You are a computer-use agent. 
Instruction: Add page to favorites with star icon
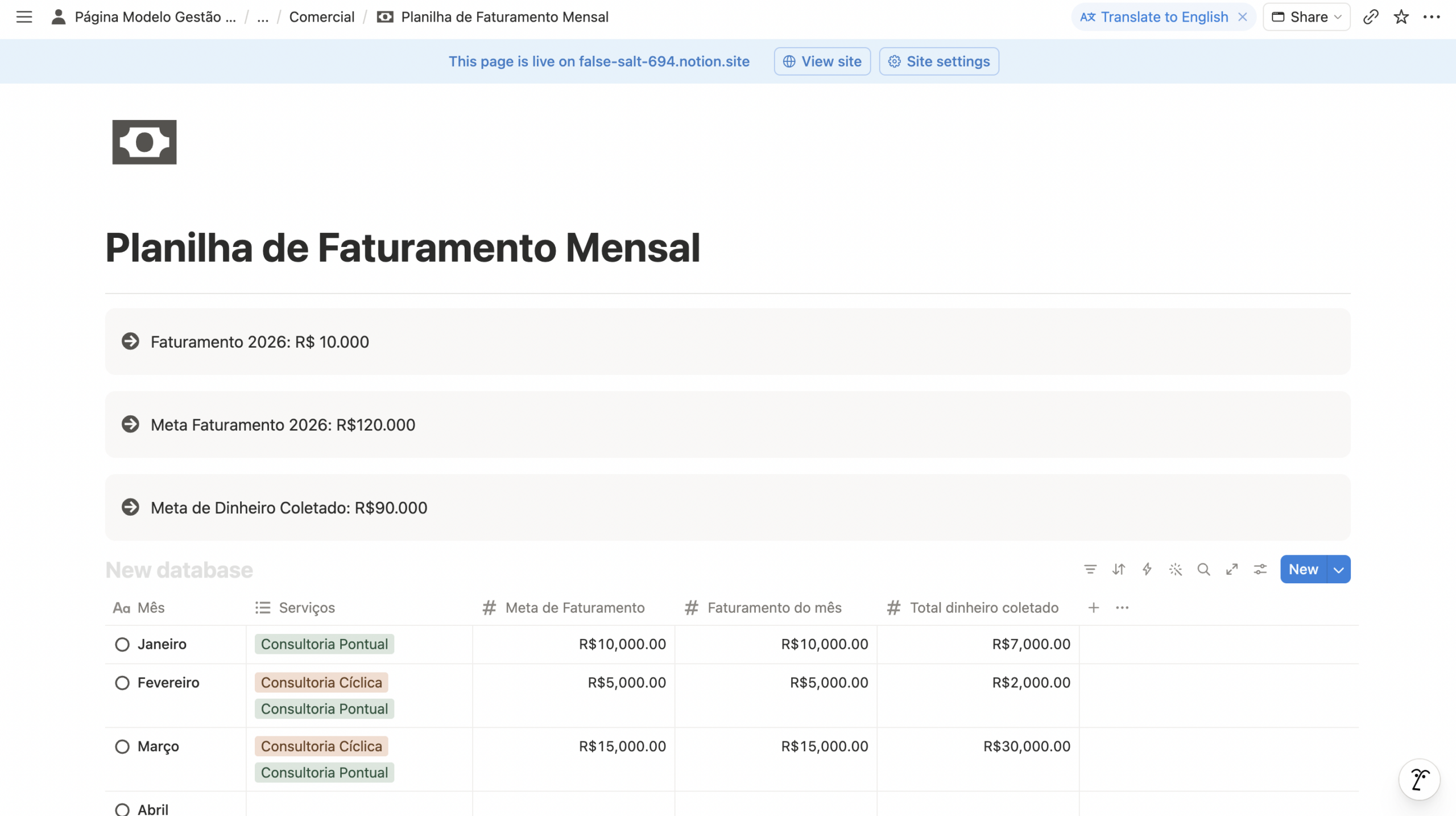(1401, 17)
